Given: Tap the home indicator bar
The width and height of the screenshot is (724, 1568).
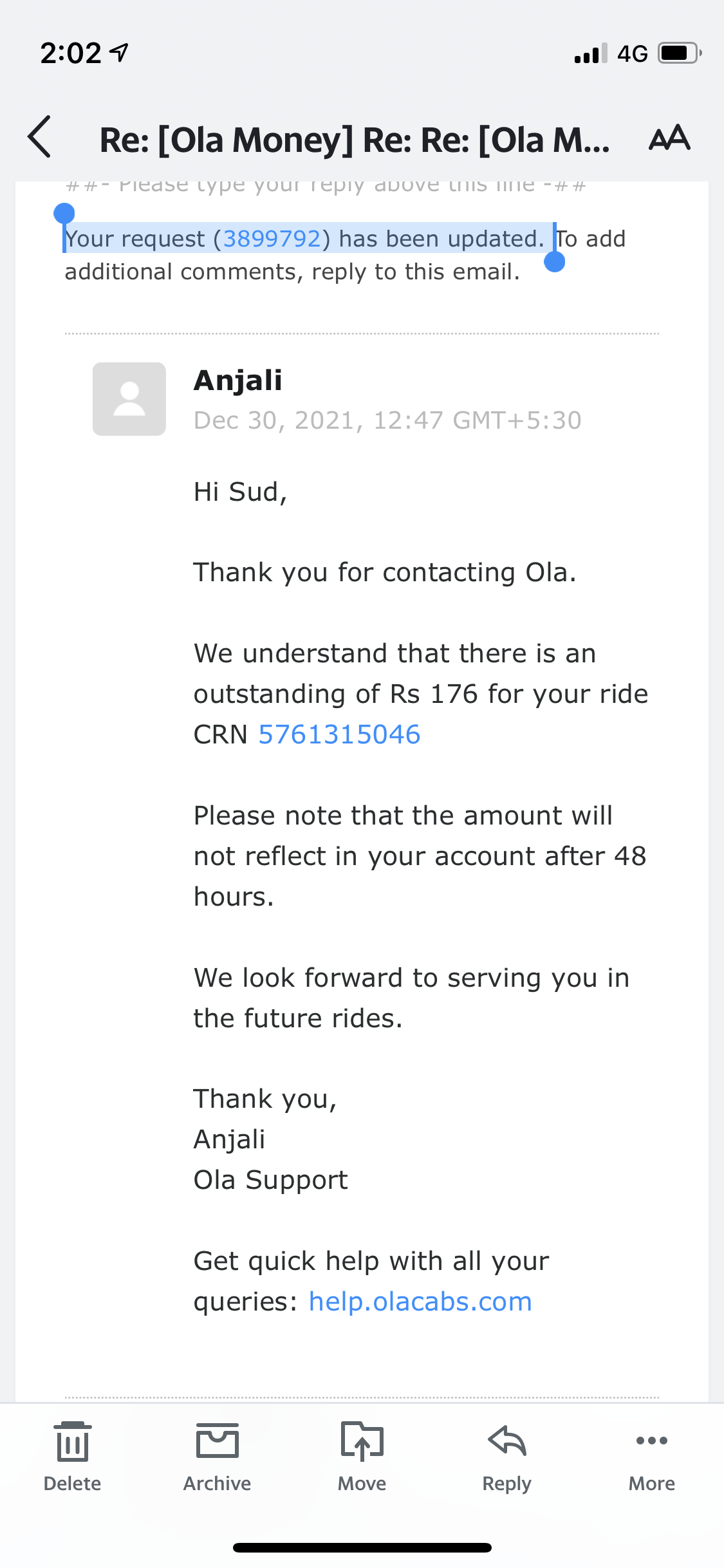Looking at the screenshot, I should click(362, 1547).
